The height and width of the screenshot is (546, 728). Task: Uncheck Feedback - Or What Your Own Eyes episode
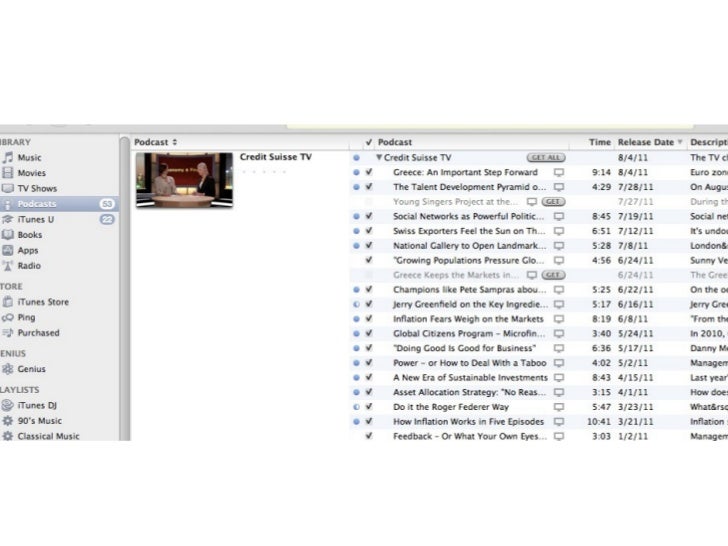tap(369, 436)
